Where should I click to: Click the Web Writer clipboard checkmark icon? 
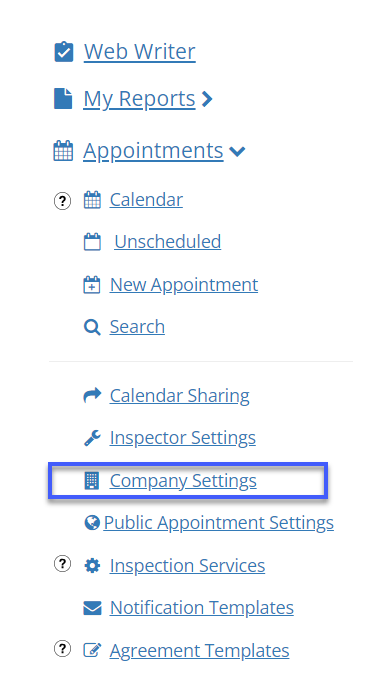63,52
